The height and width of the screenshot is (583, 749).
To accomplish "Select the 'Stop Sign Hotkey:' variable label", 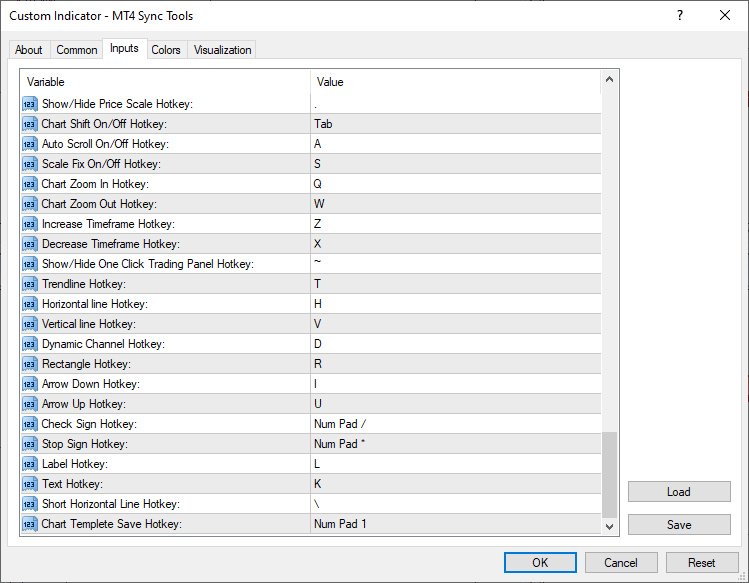I will point(85,444).
